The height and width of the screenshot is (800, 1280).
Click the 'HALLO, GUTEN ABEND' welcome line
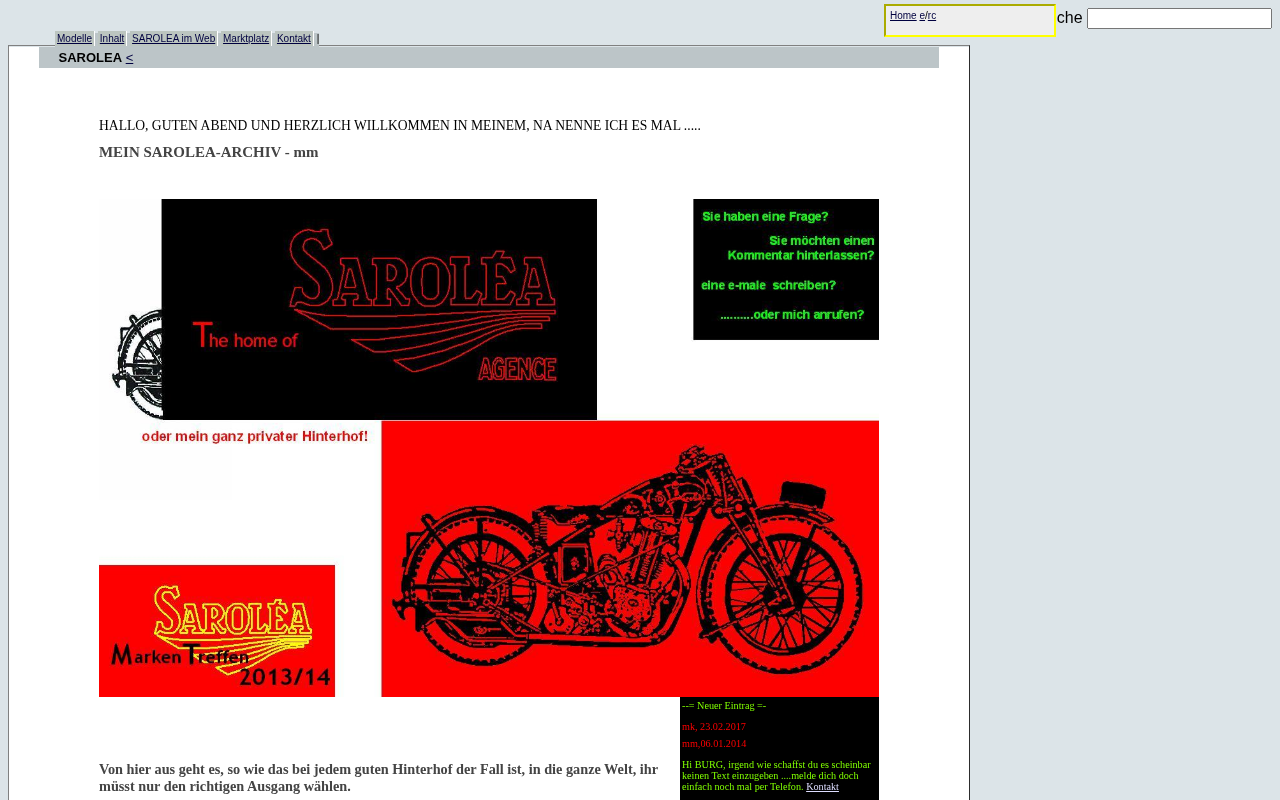click(x=400, y=126)
